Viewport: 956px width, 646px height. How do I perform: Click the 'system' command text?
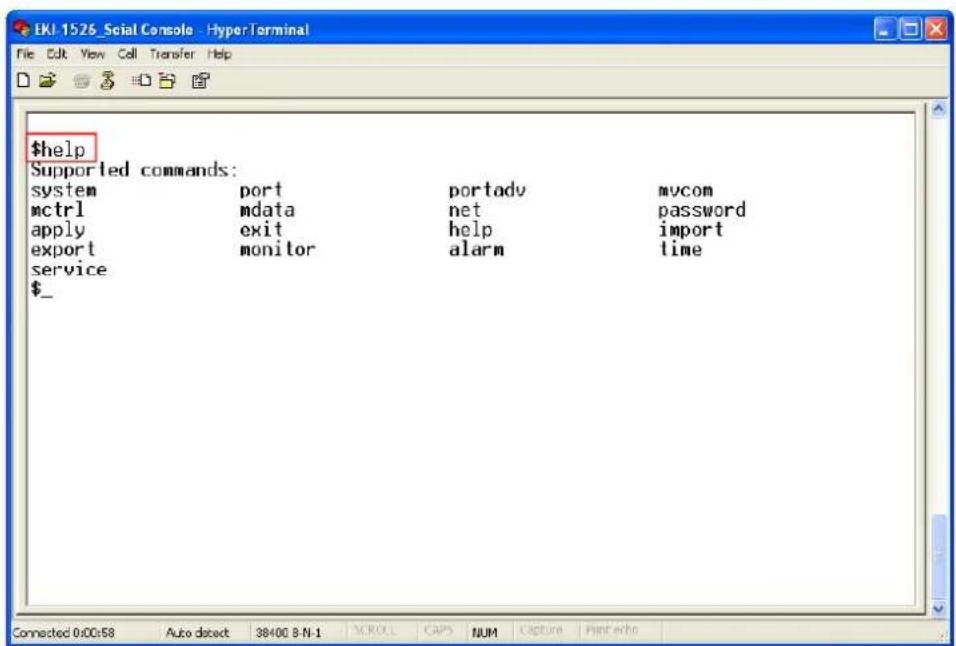tap(63, 191)
